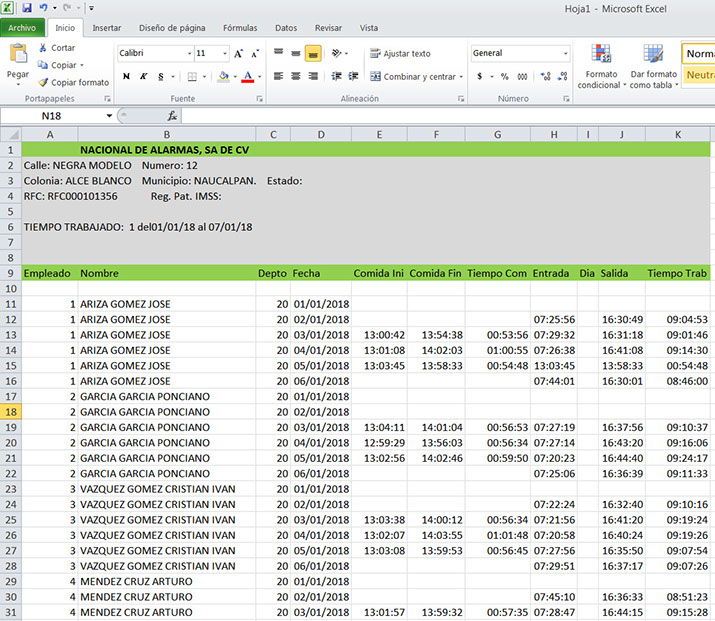Click the Cortar scissors icon
This screenshot has height=621, width=715.
point(42,48)
